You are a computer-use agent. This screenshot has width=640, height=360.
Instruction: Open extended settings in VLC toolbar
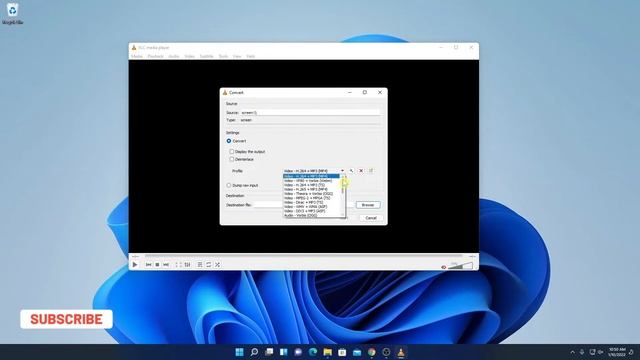pyautogui.click(x=187, y=265)
